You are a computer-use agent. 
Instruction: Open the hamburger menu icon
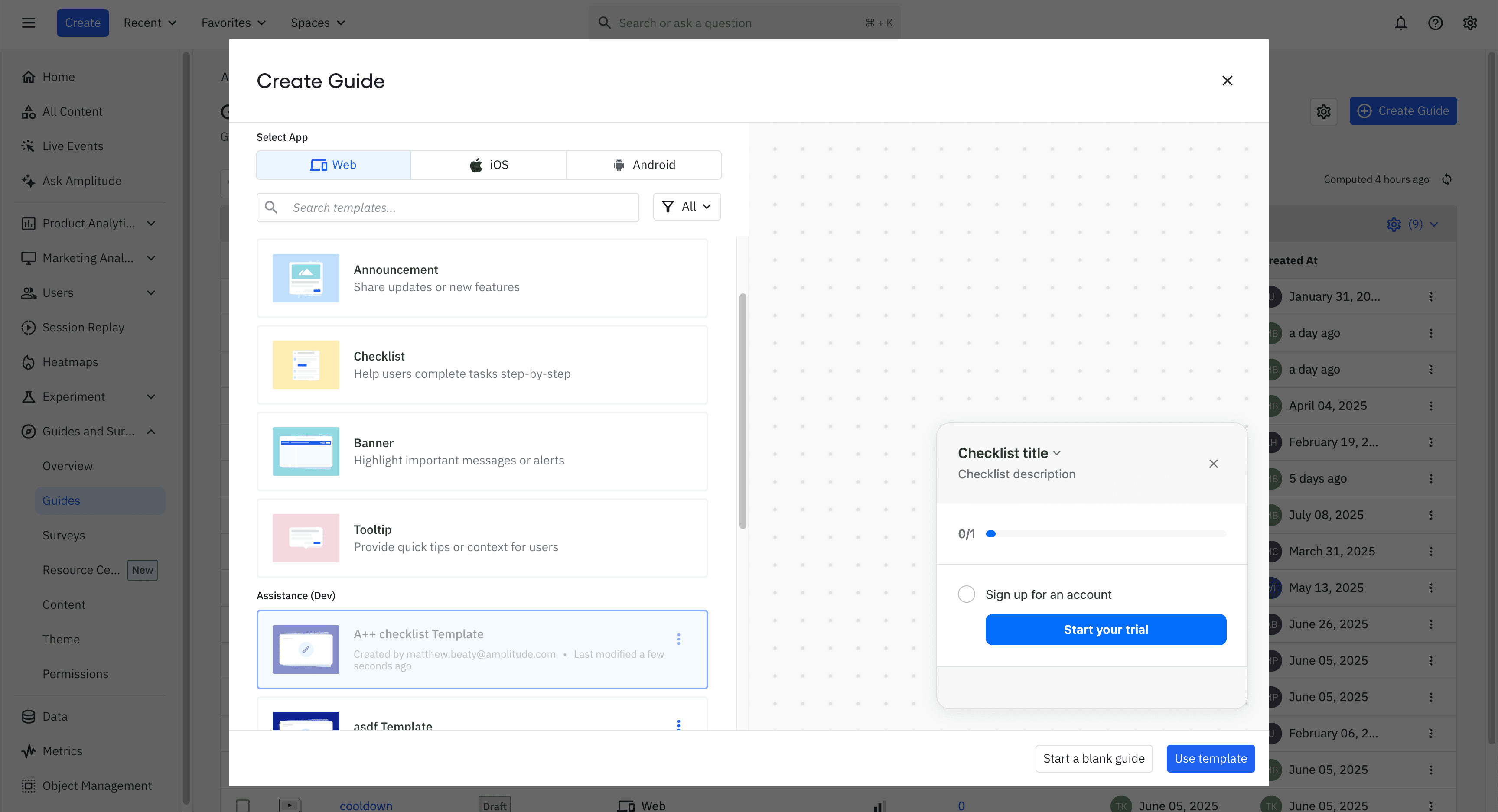coord(29,23)
